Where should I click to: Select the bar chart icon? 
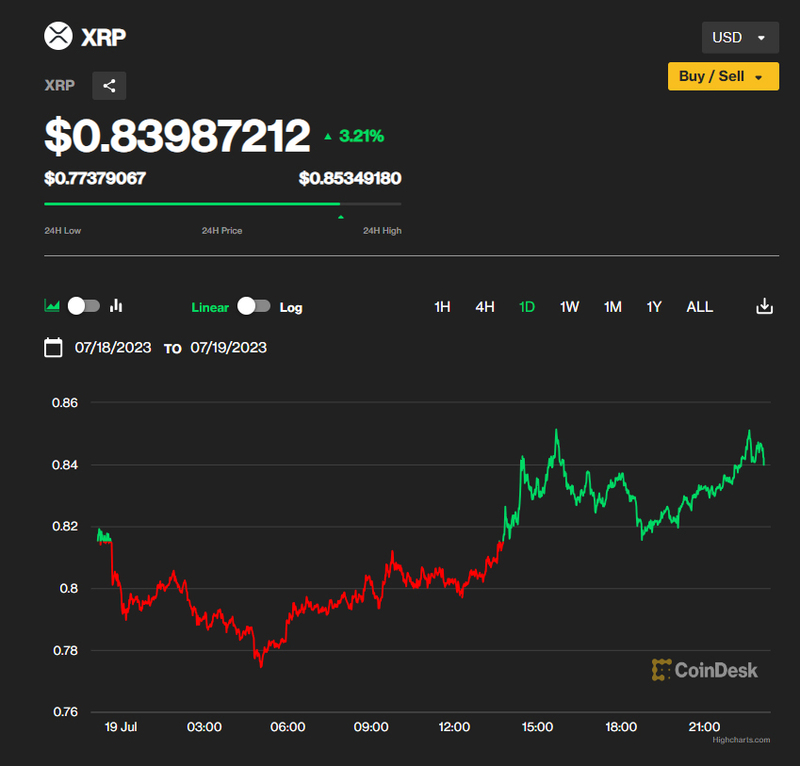tap(116, 306)
